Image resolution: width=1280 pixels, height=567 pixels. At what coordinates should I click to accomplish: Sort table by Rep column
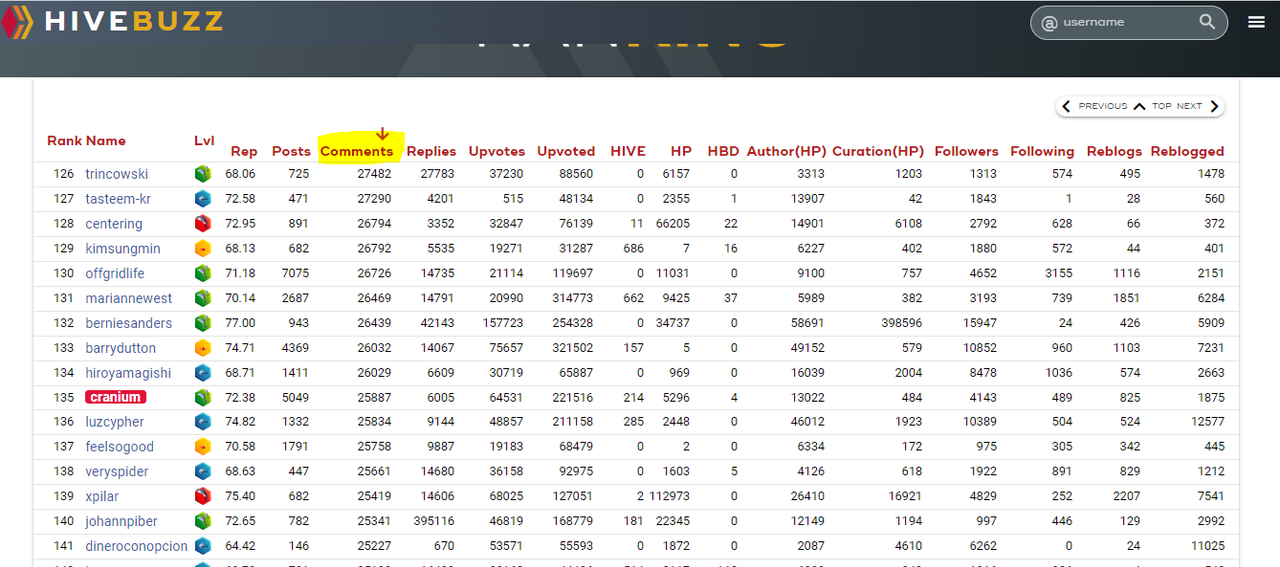pyautogui.click(x=244, y=151)
